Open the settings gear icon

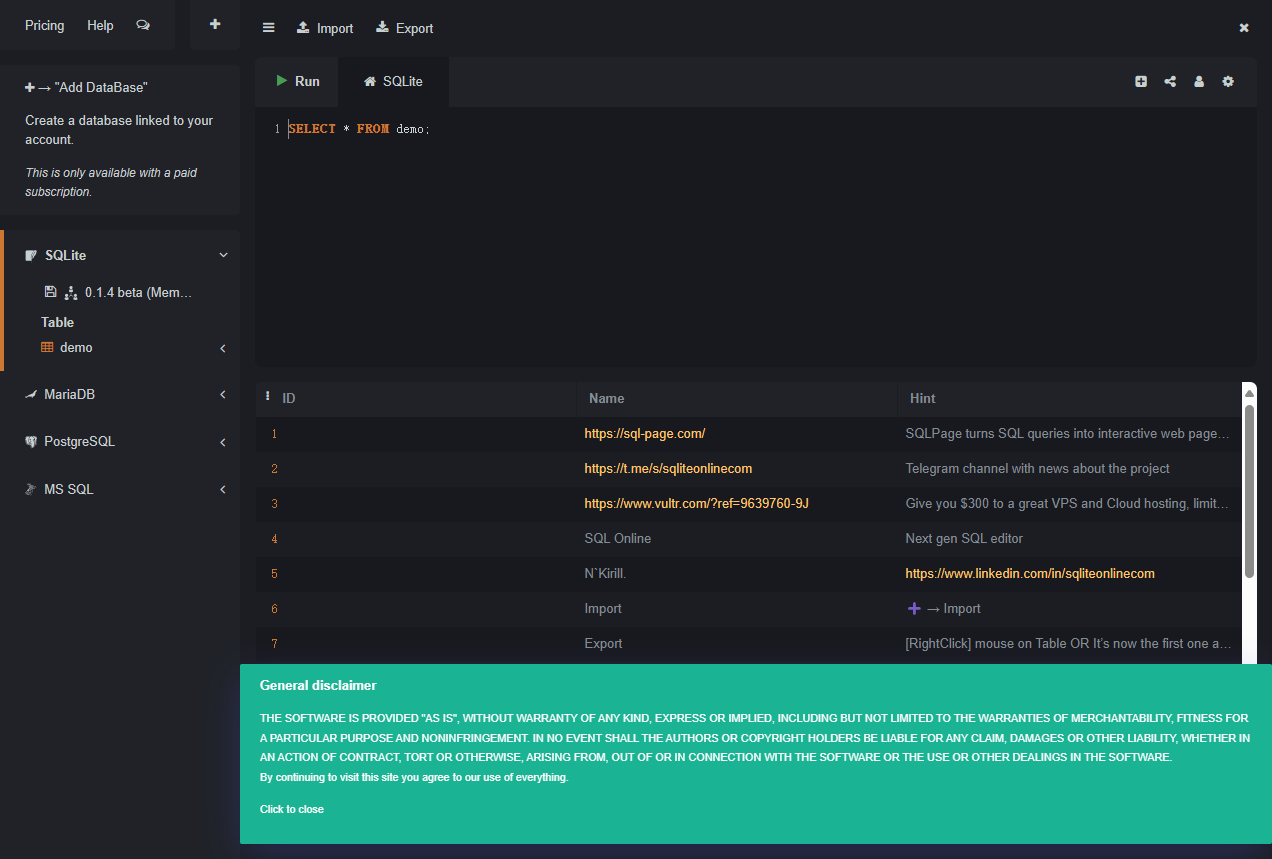(x=1228, y=82)
